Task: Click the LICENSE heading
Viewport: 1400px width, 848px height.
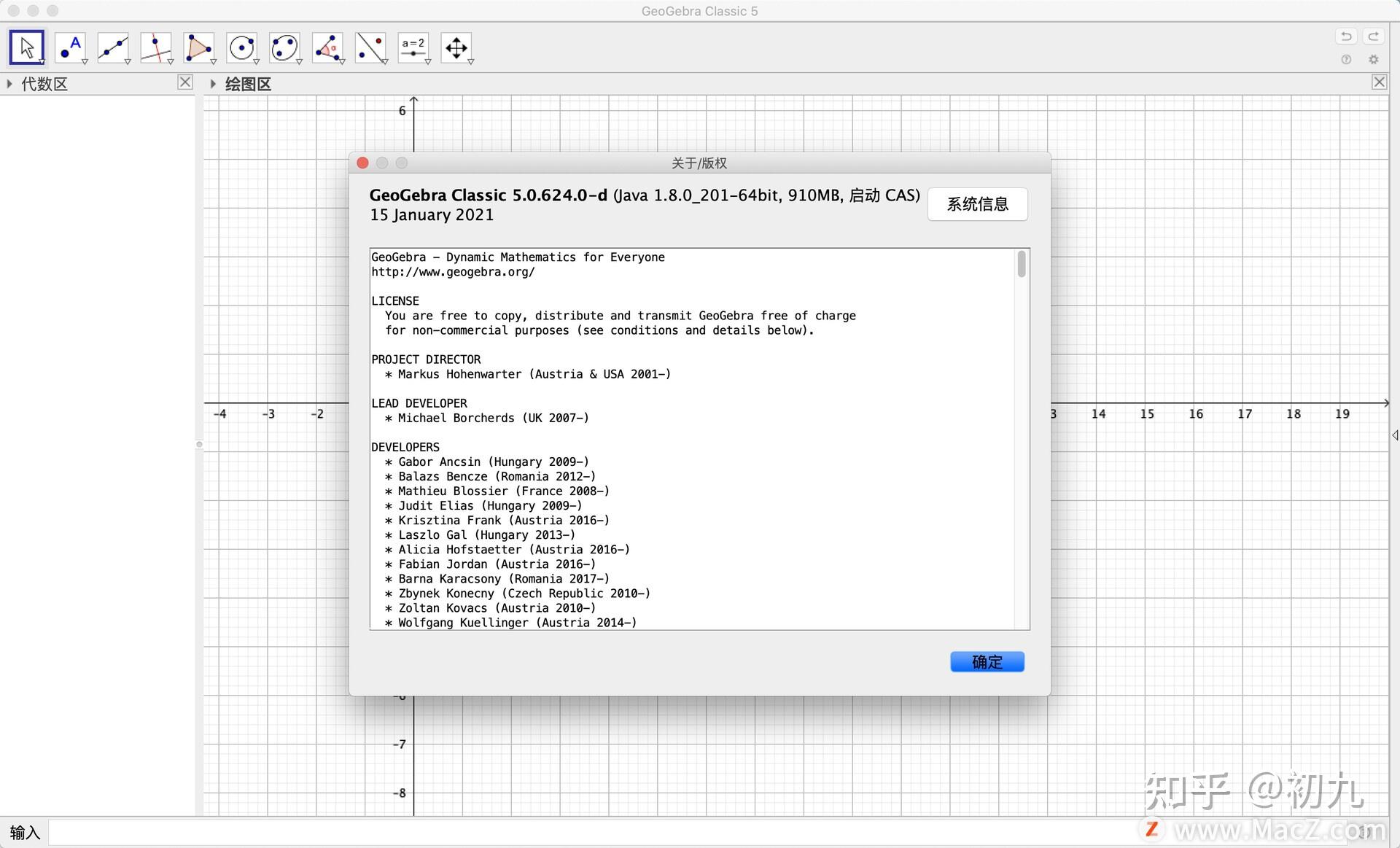Action: [395, 301]
